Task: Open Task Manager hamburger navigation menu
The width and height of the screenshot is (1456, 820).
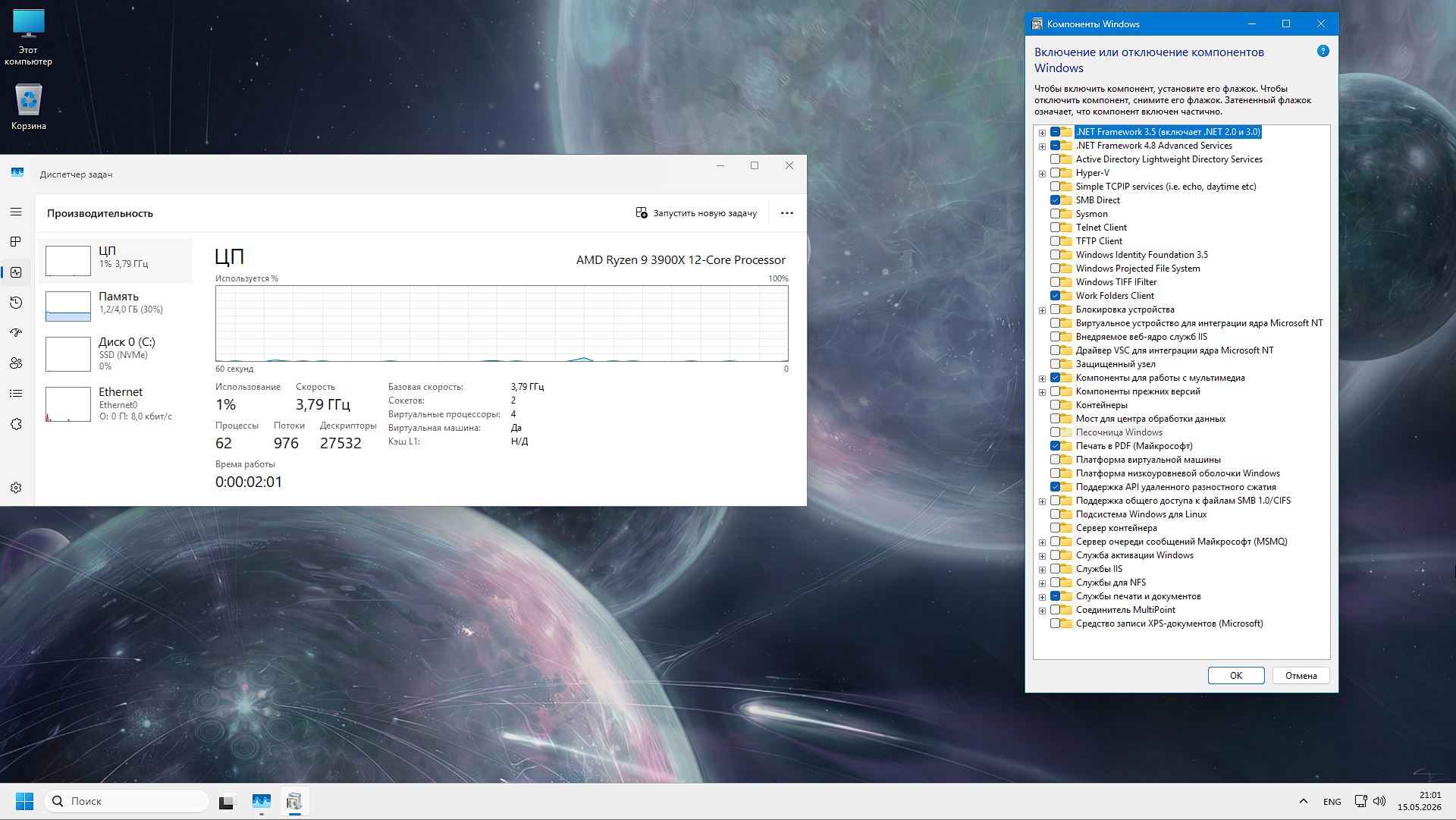Action: (x=16, y=212)
